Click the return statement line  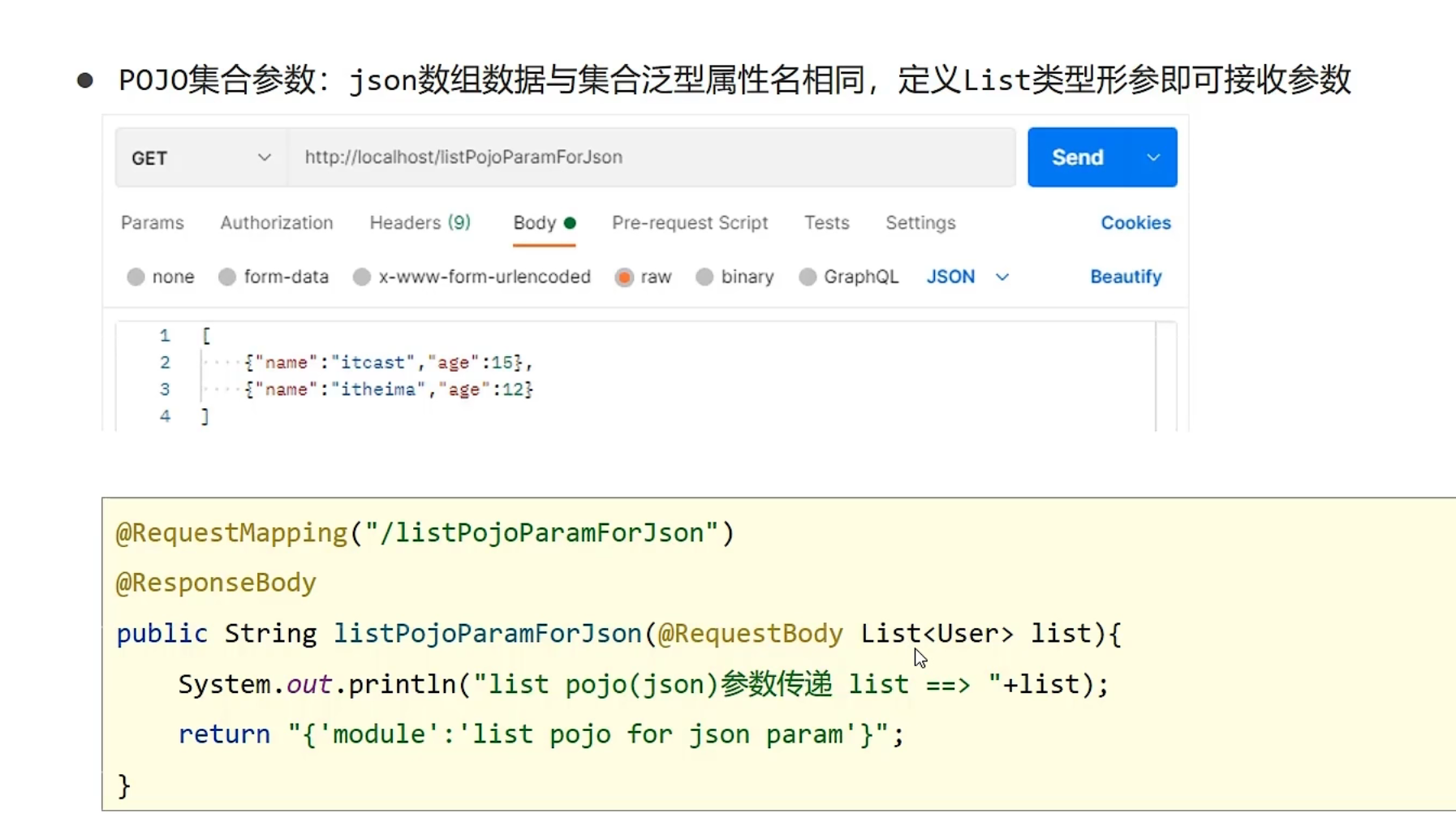(x=541, y=734)
